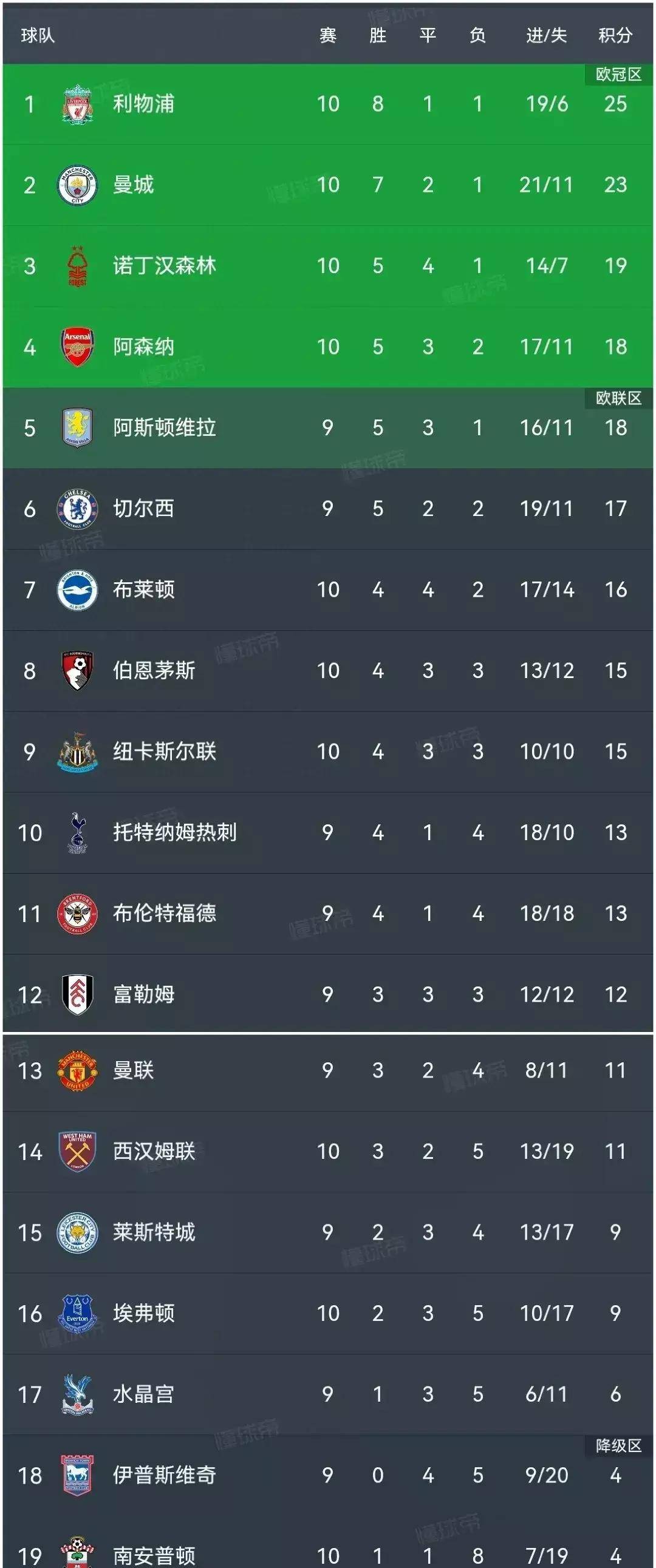Select the Nottingham Forest crest
656x1568 pixels.
[x=76, y=265]
